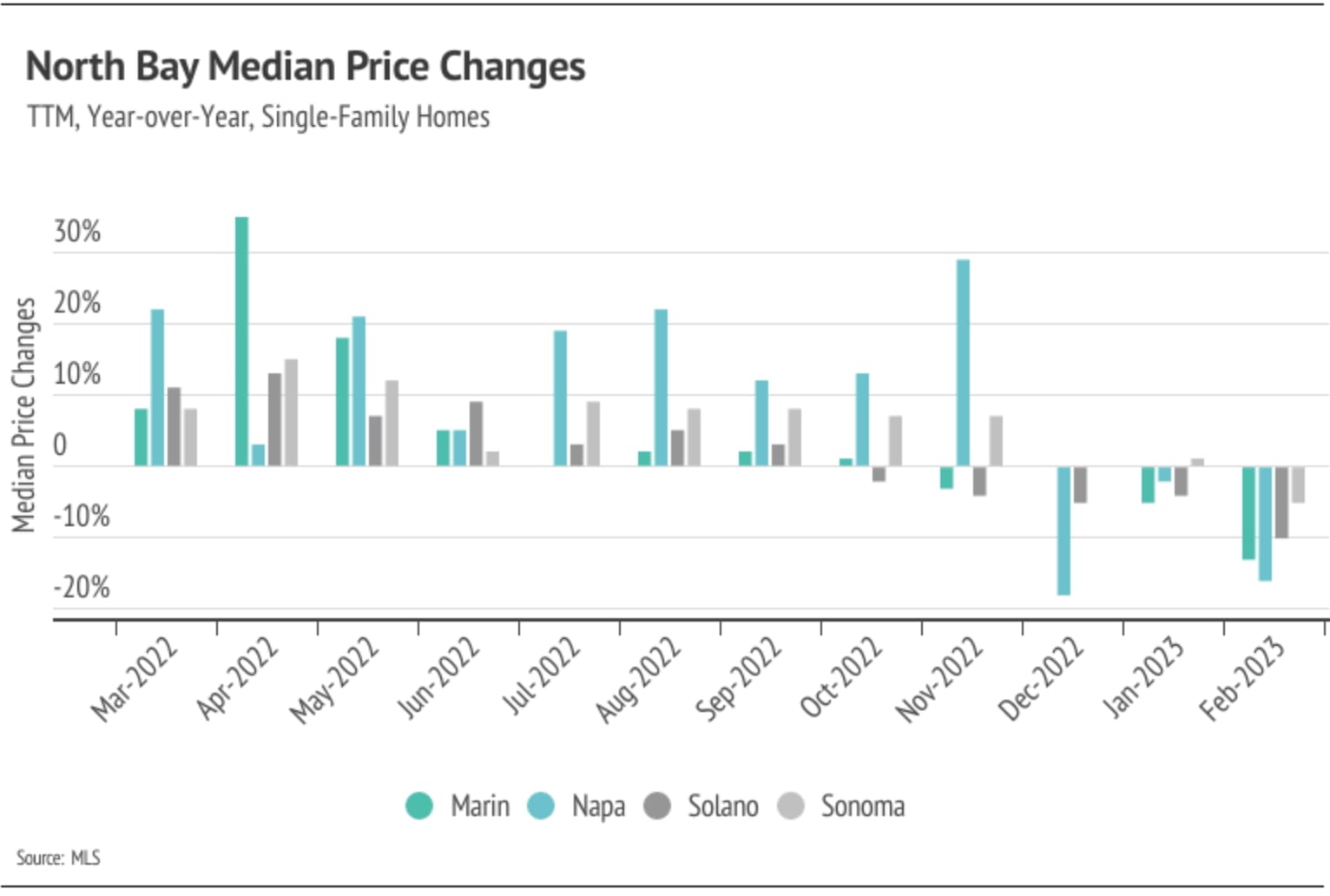Screen dimensions: 1330x896
Task: Click the Jun-2022 x-axis label
Action: [x=439, y=677]
